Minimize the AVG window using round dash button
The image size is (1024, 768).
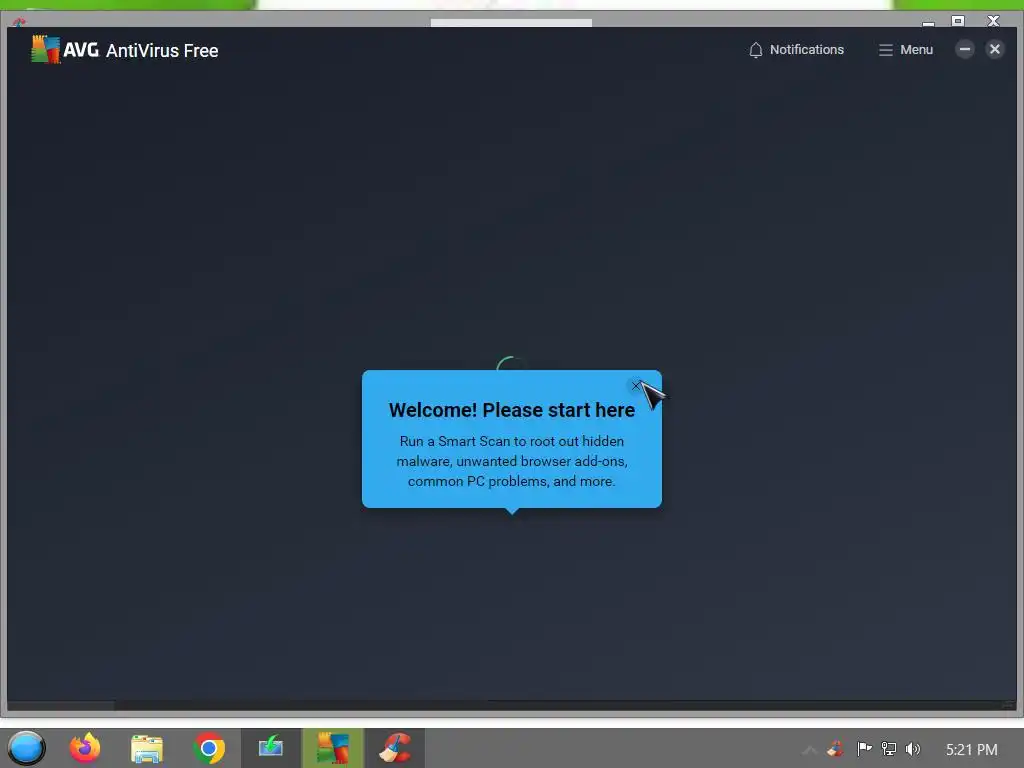pos(965,49)
